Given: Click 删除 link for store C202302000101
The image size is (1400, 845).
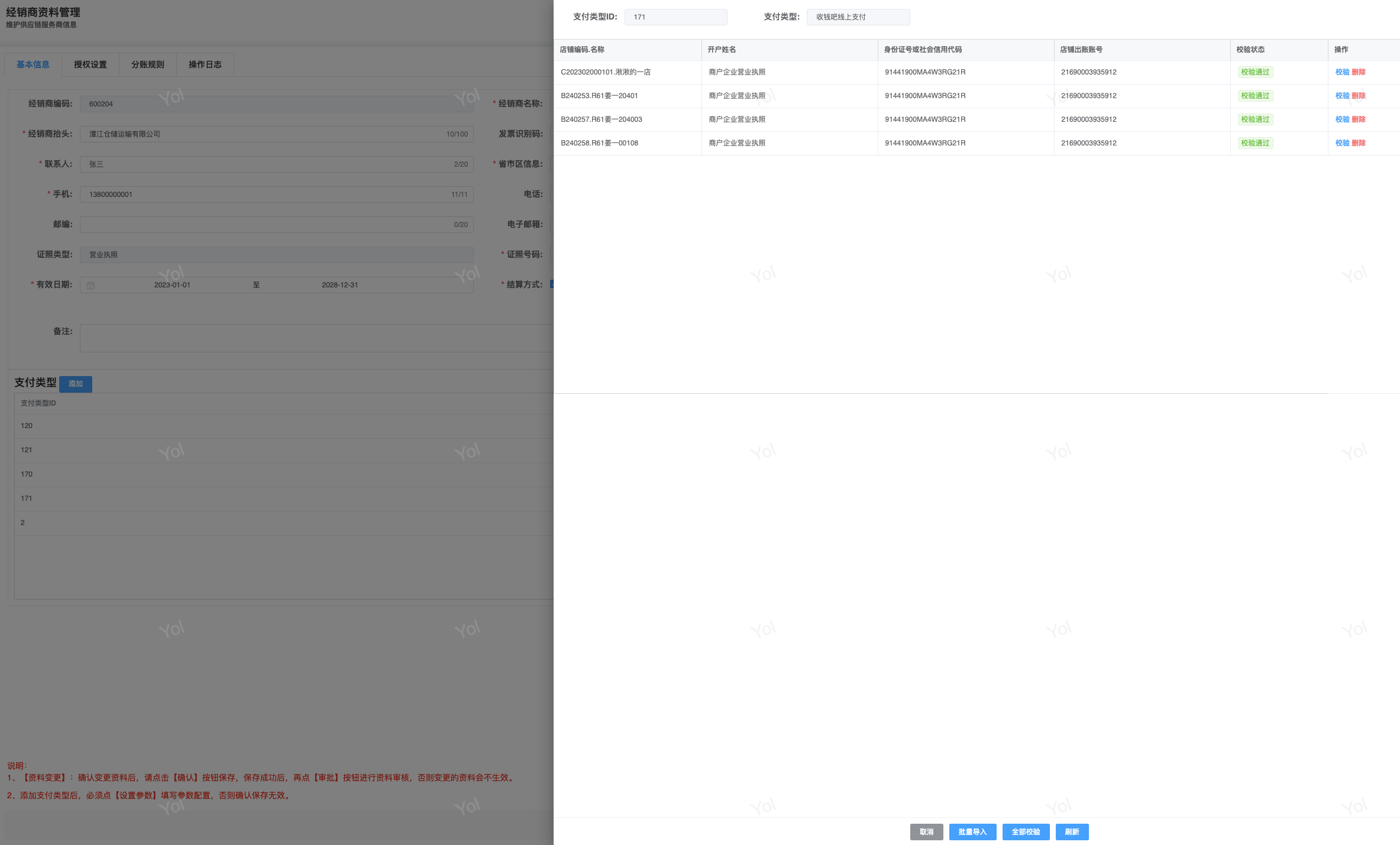Looking at the screenshot, I should click(1359, 72).
